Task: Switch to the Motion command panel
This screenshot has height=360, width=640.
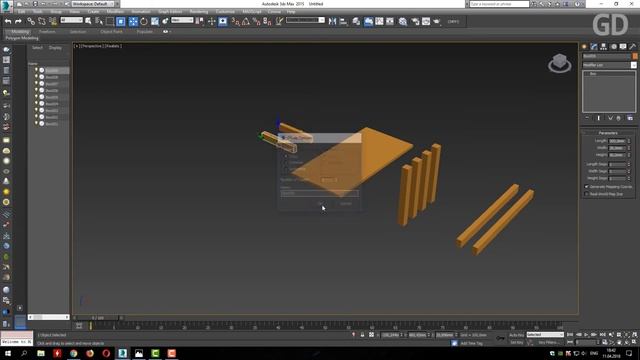Action: 613,47
